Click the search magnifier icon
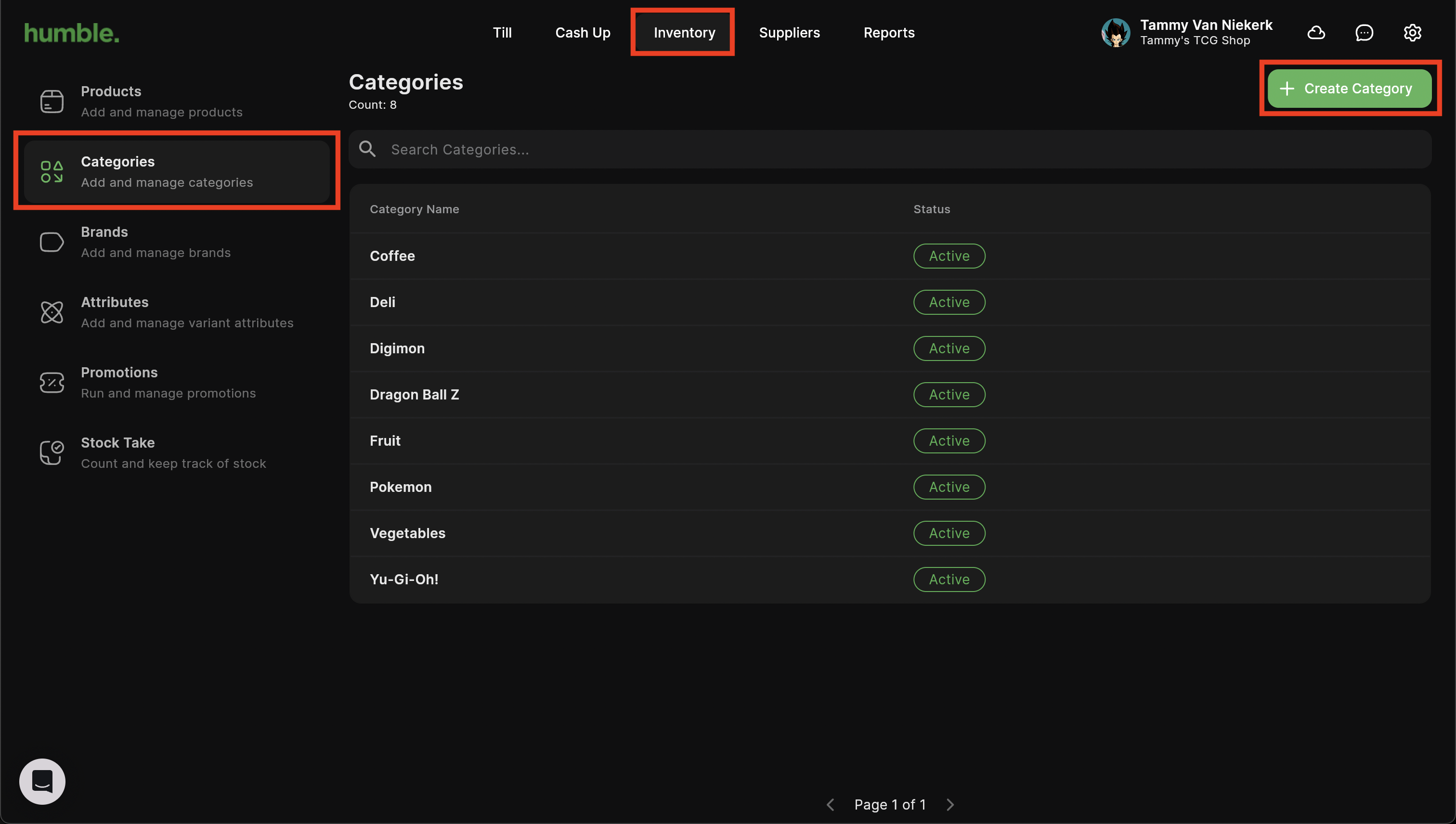 tap(367, 149)
